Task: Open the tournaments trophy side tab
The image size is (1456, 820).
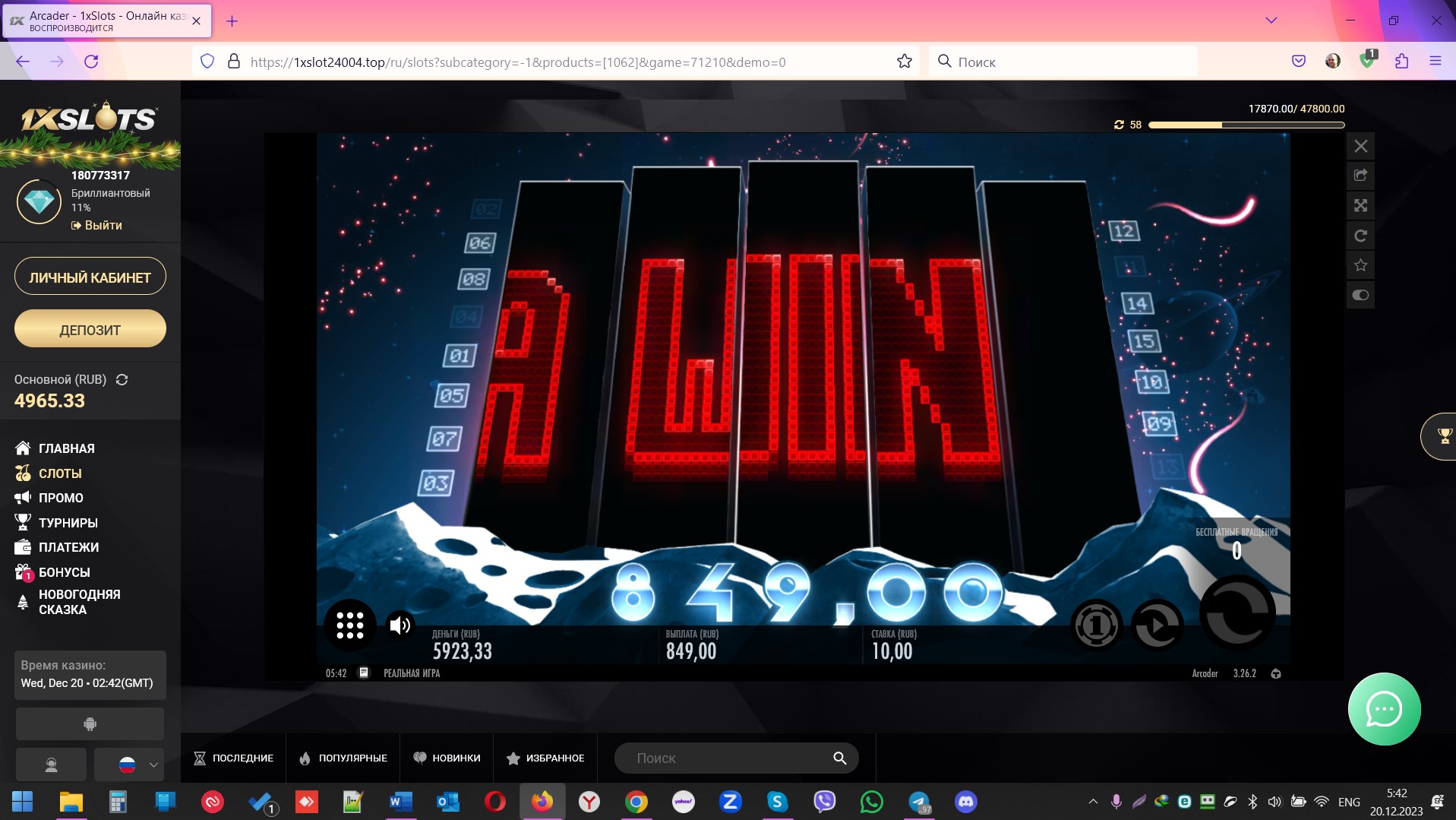Action: (x=1440, y=436)
